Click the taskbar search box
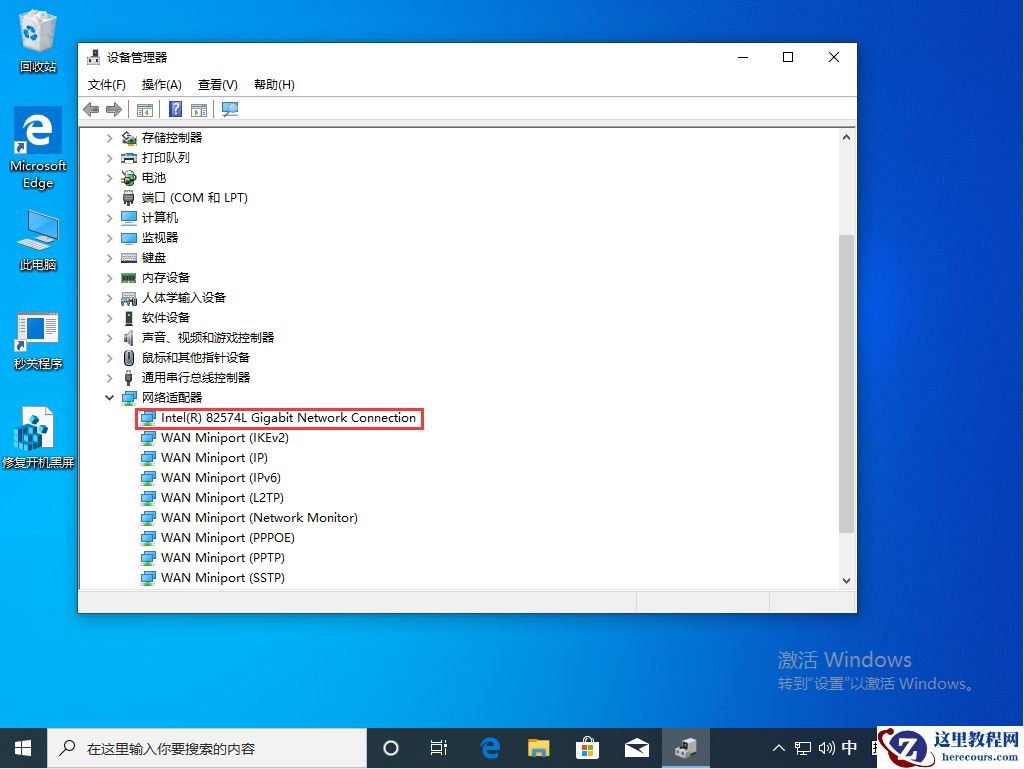1024x769 pixels. tap(200, 747)
